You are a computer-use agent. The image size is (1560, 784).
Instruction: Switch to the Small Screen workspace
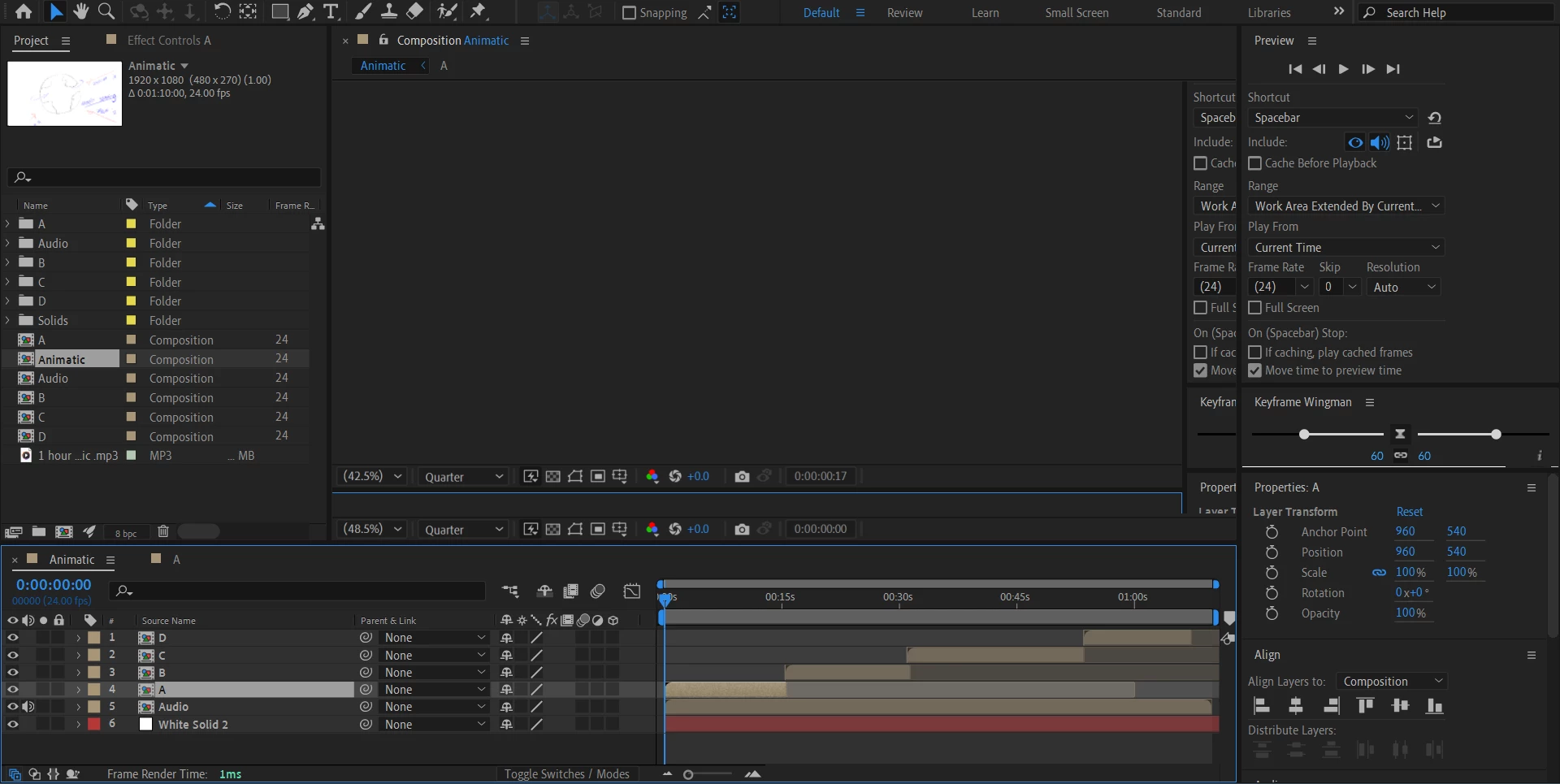[1077, 13]
